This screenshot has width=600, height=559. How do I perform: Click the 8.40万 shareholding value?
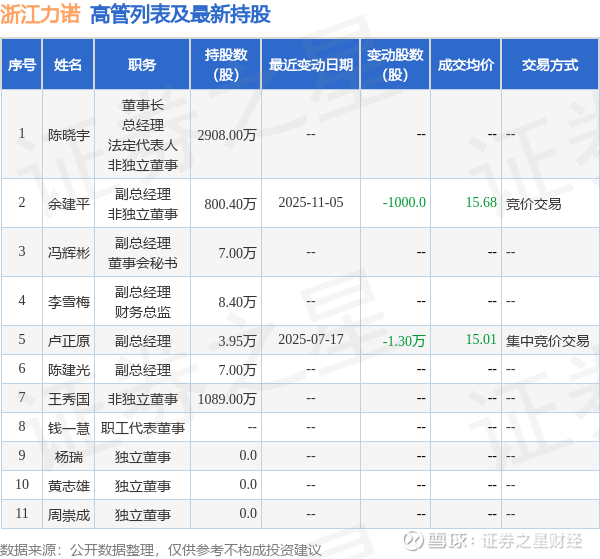[x=237, y=302]
